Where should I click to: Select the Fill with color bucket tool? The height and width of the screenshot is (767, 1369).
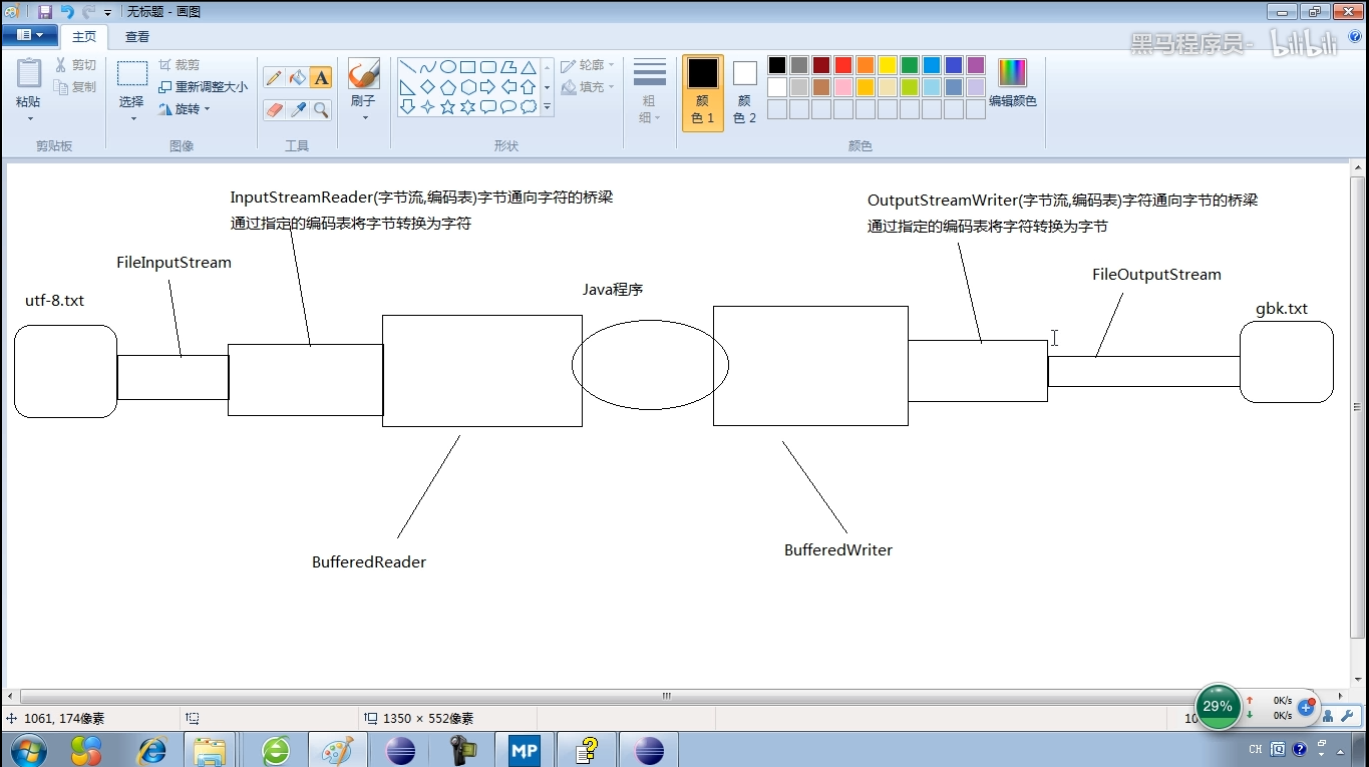click(297, 78)
